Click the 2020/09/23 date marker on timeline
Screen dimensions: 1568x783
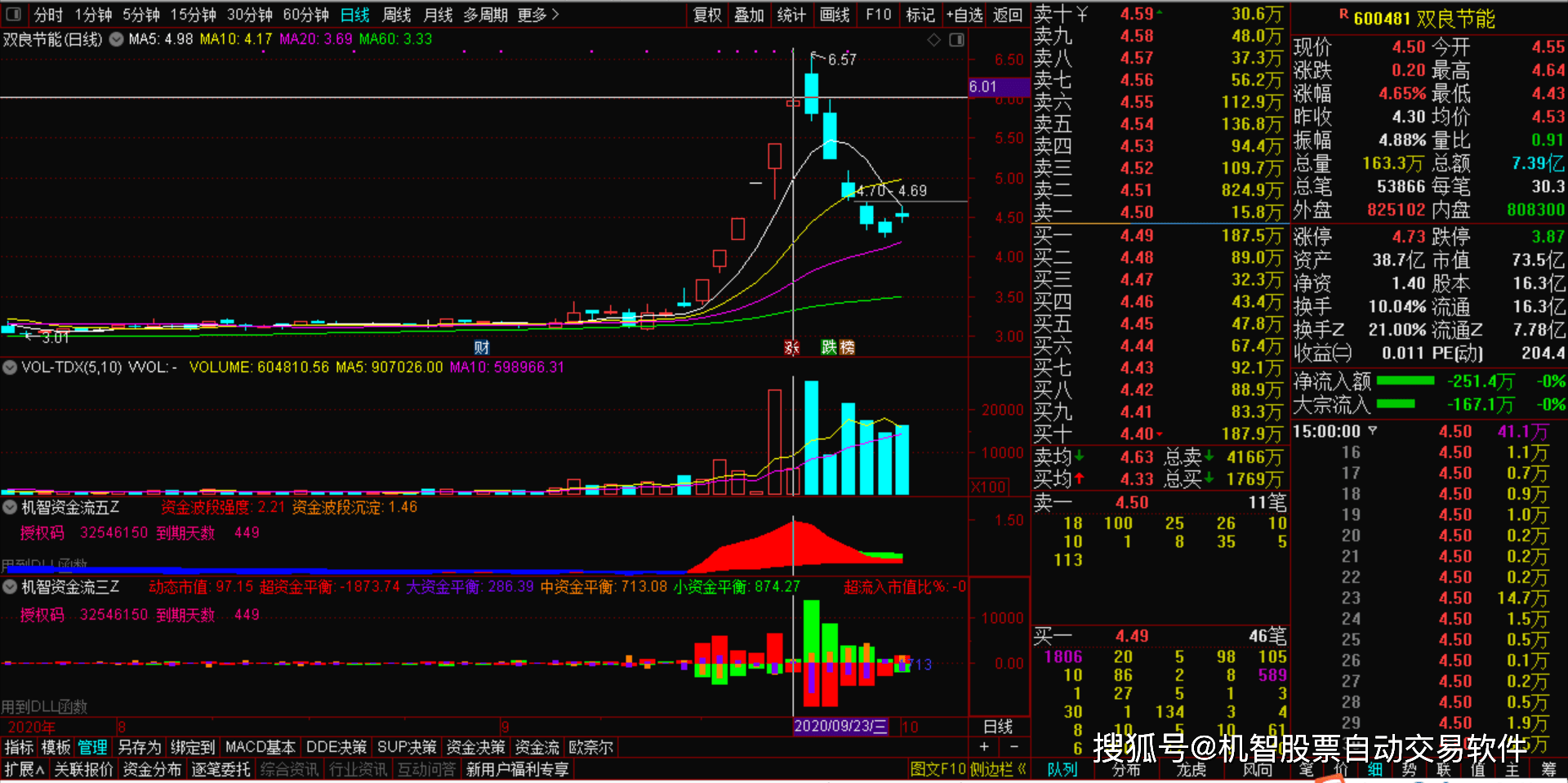[841, 726]
